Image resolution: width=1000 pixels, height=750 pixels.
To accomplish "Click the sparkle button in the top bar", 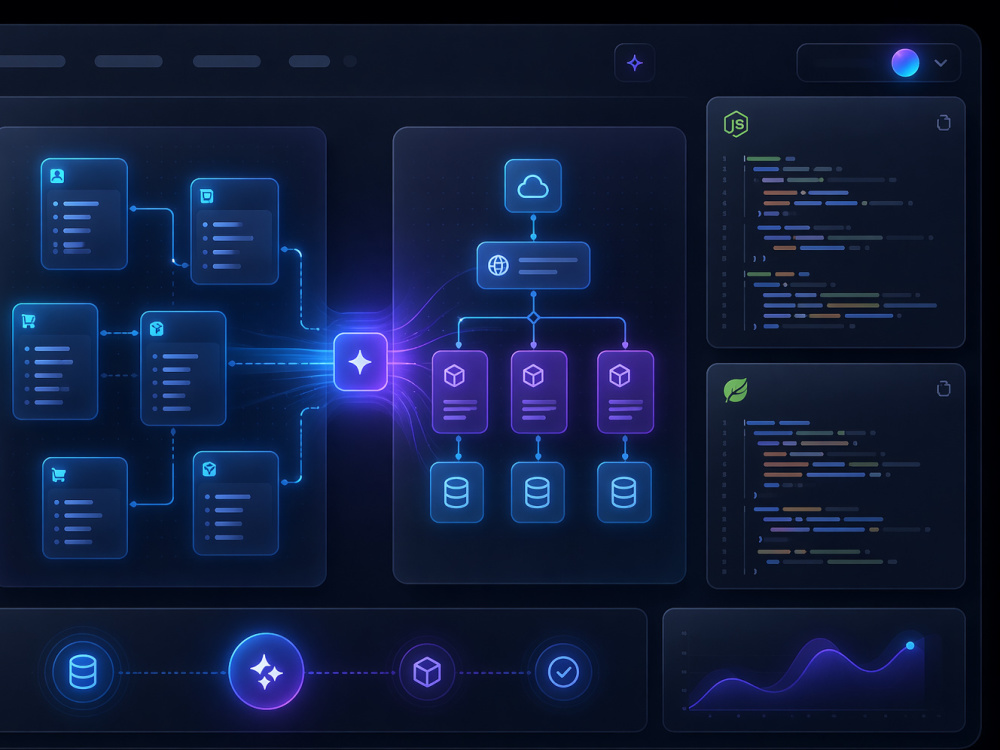I will click(x=635, y=62).
